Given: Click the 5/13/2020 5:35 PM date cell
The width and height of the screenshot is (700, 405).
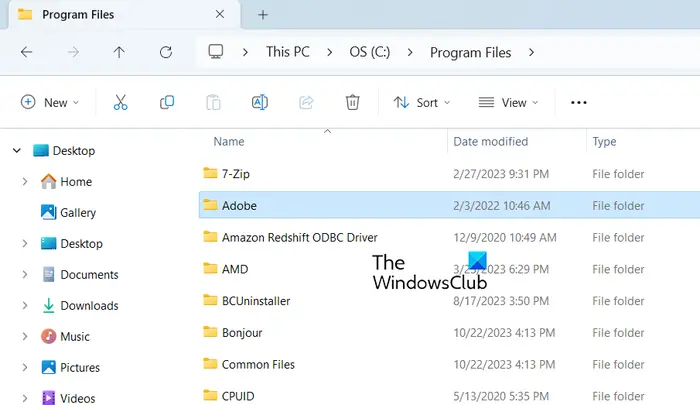Looking at the screenshot, I should (501, 396).
